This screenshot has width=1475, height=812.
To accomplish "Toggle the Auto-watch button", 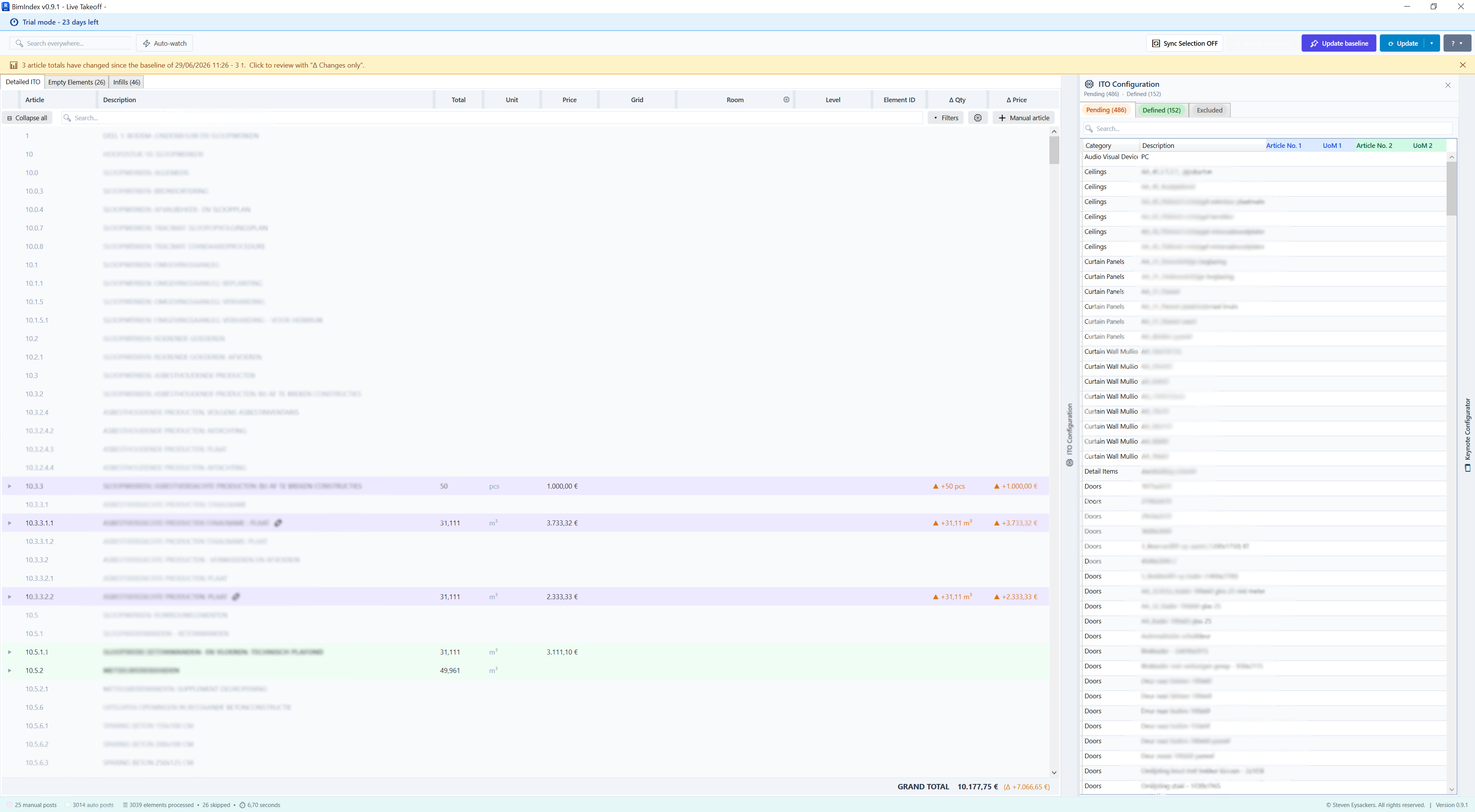I will coord(164,43).
